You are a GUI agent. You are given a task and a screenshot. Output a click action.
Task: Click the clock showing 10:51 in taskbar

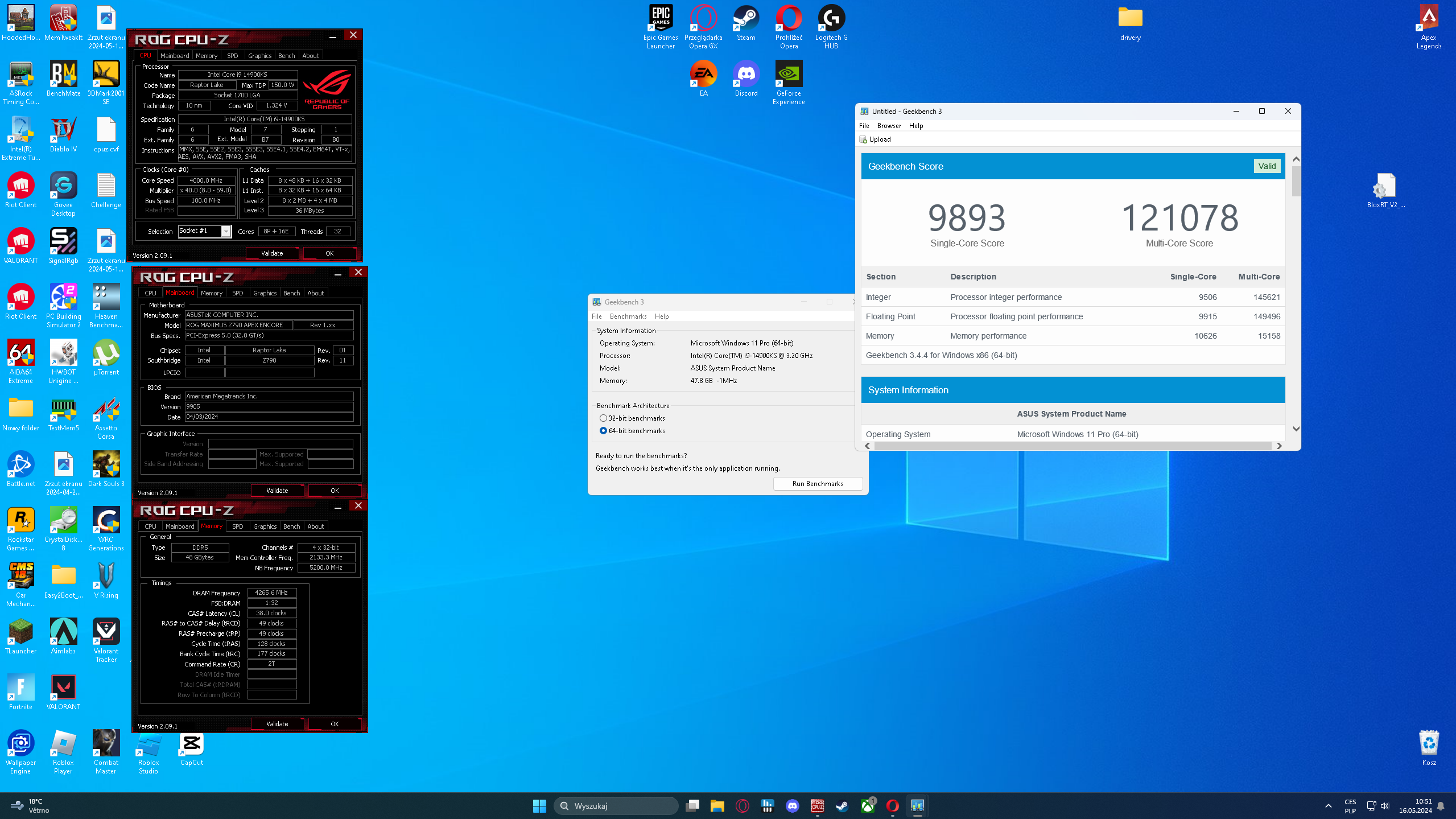[x=1416, y=805]
